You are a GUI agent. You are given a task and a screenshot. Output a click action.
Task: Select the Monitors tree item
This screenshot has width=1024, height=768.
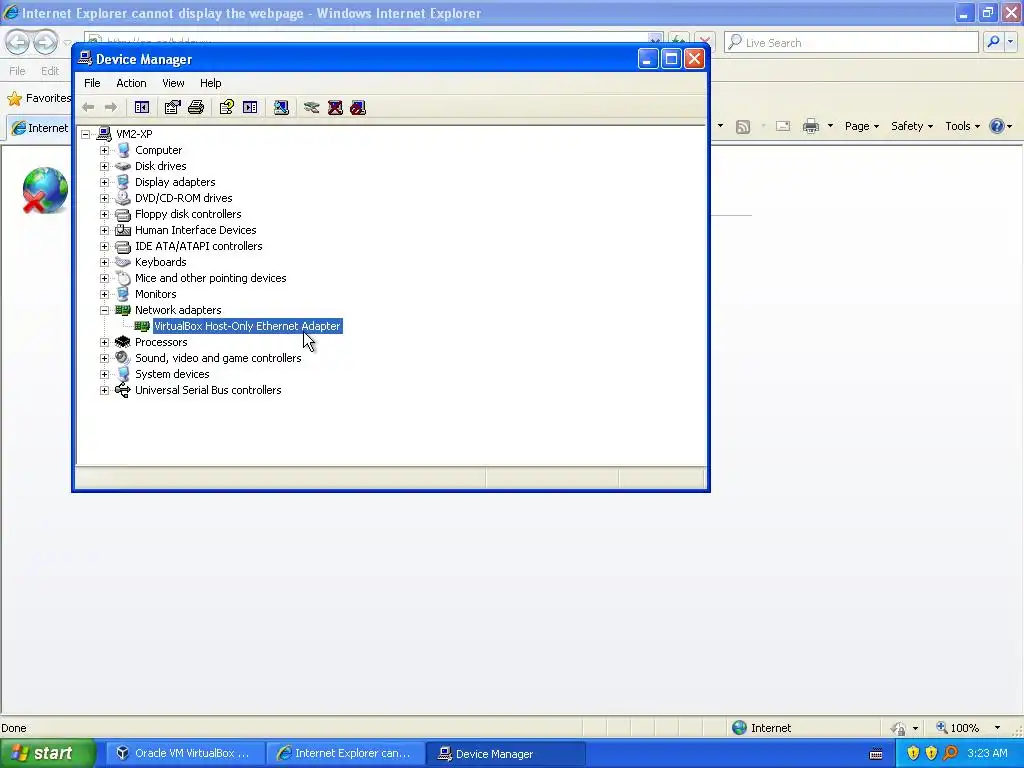(155, 294)
